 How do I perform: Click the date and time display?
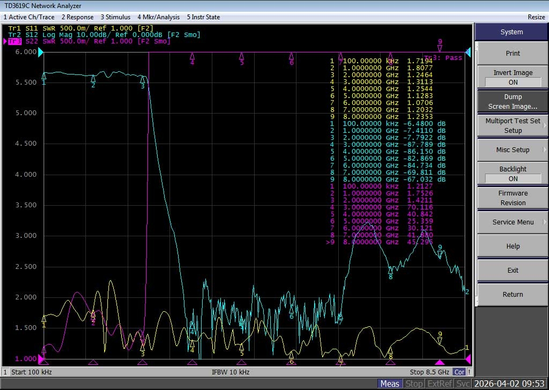click(510, 384)
